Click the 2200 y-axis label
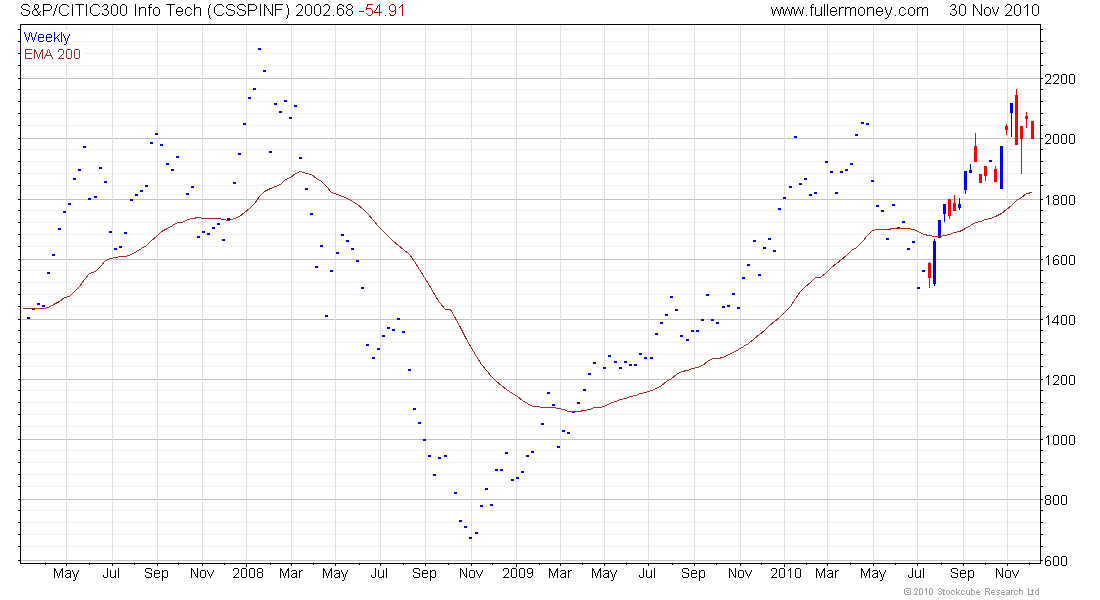 tap(1059, 79)
